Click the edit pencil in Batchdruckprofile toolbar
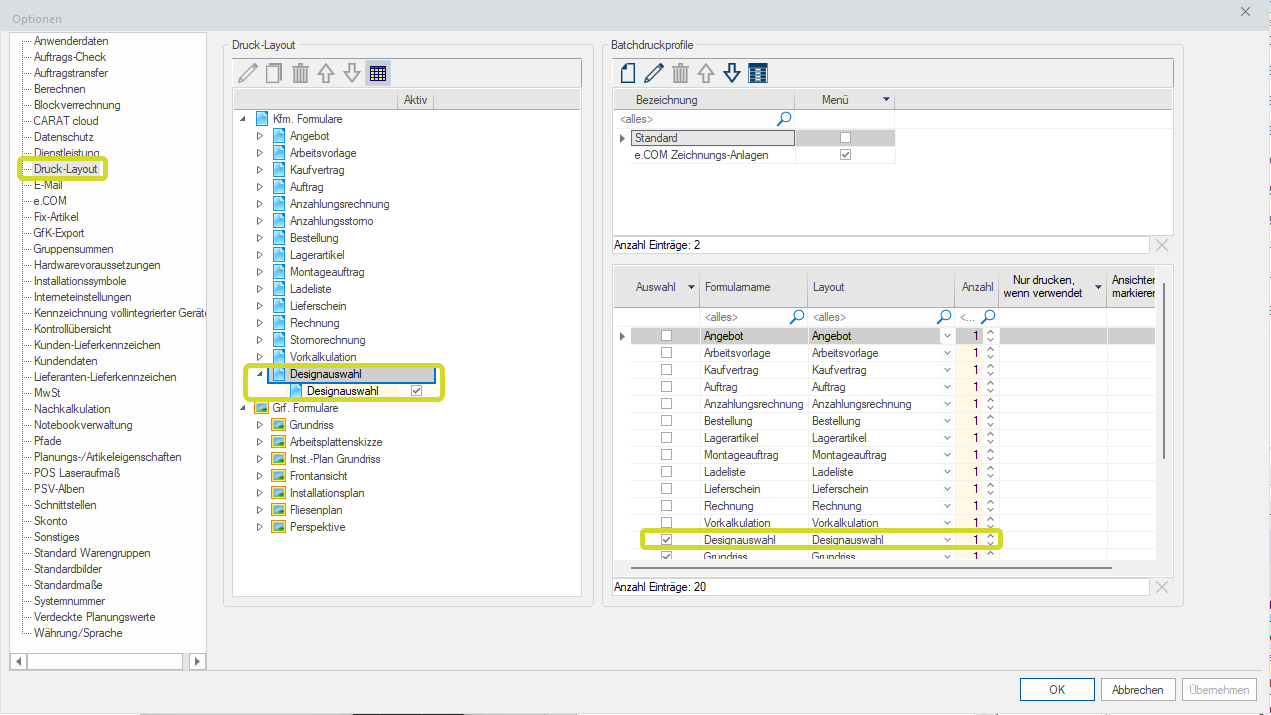The height and width of the screenshot is (715, 1271). click(654, 73)
